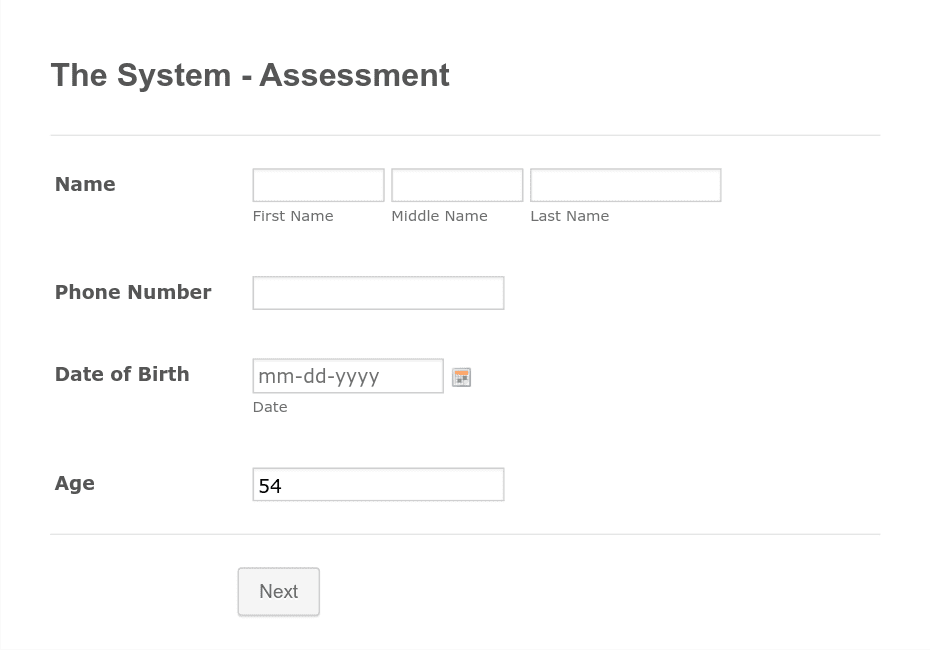
Task: Click the Next button
Action: (x=277, y=591)
